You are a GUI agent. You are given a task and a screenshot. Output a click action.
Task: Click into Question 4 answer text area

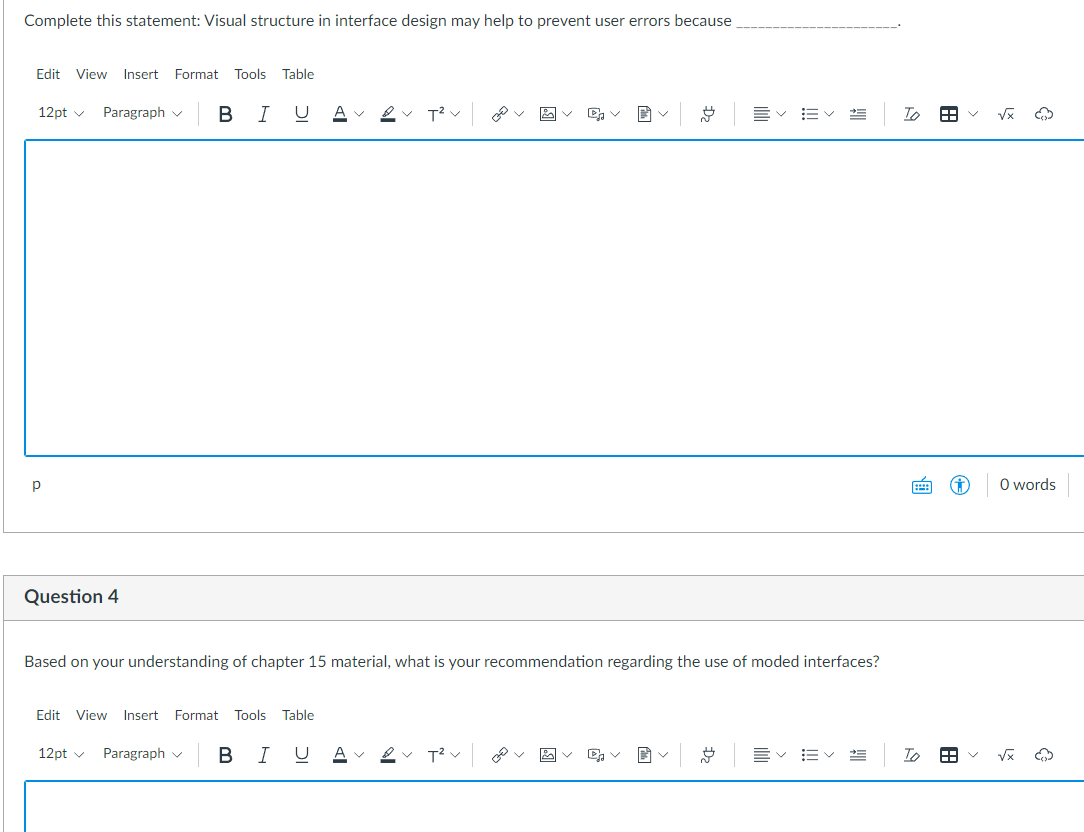coord(554,806)
